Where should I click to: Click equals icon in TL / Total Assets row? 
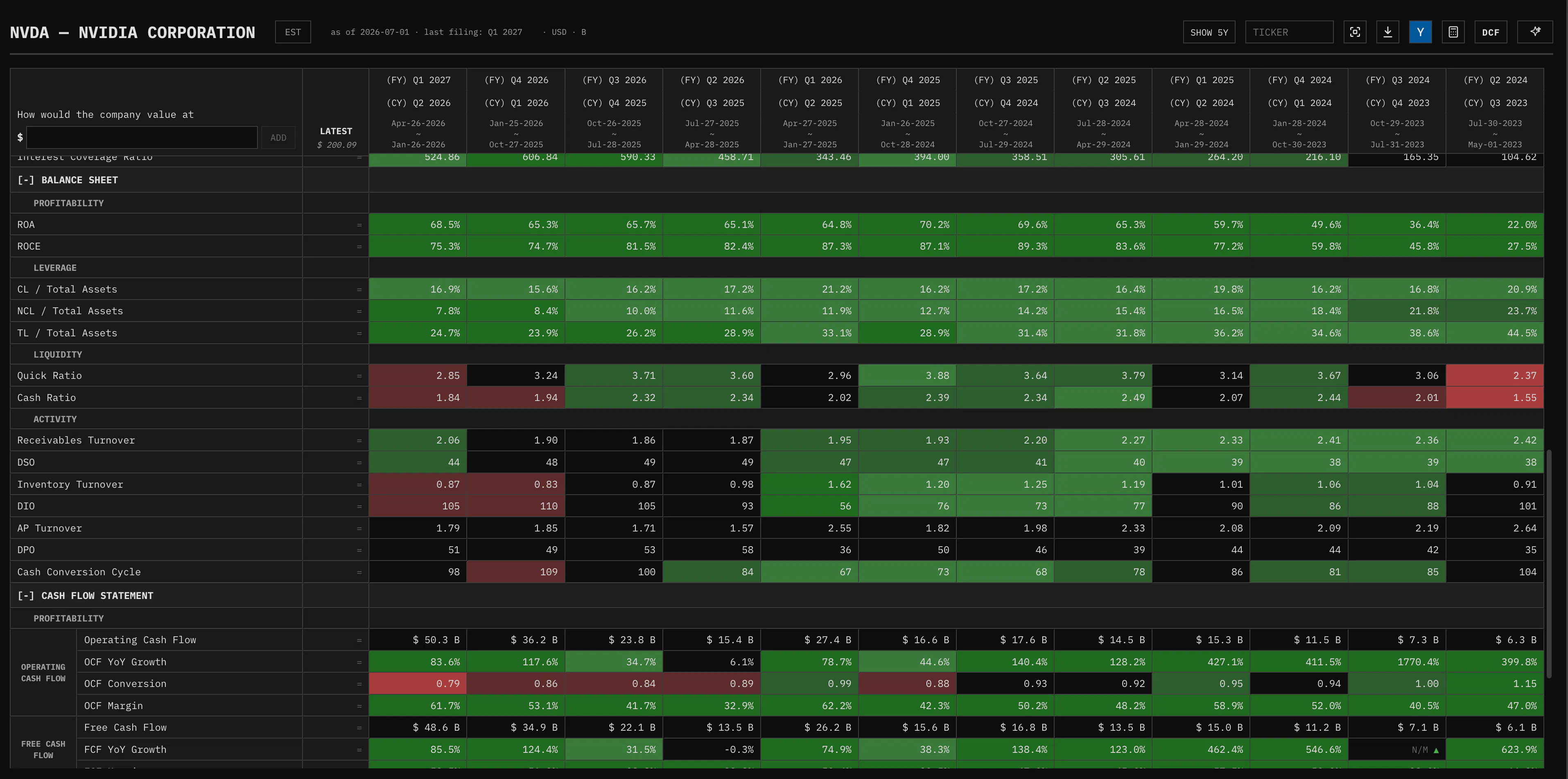tap(359, 333)
